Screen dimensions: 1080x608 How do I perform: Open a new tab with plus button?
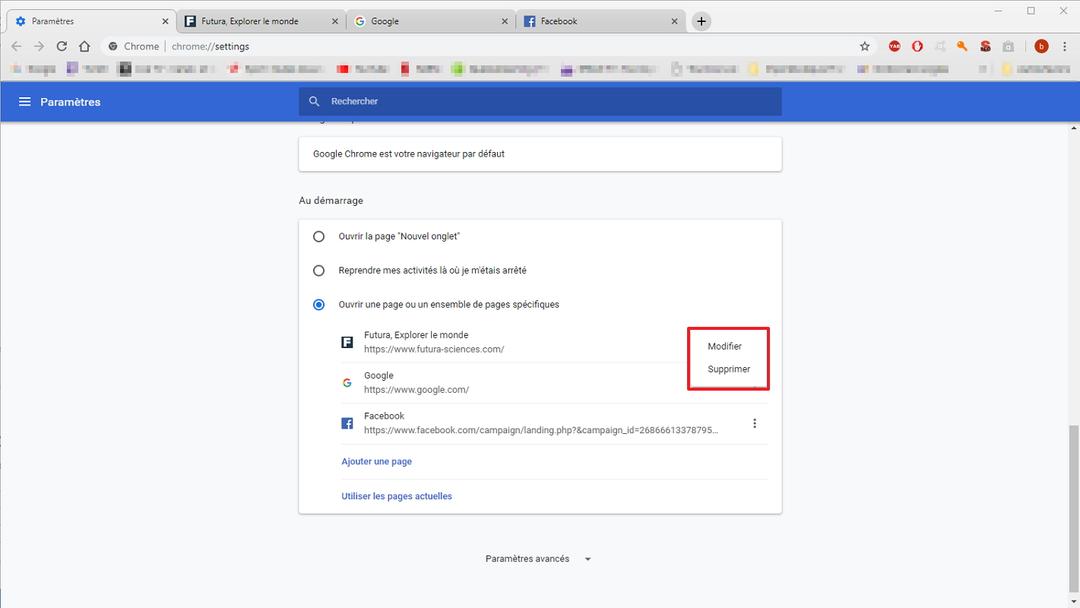click(702, 21)
